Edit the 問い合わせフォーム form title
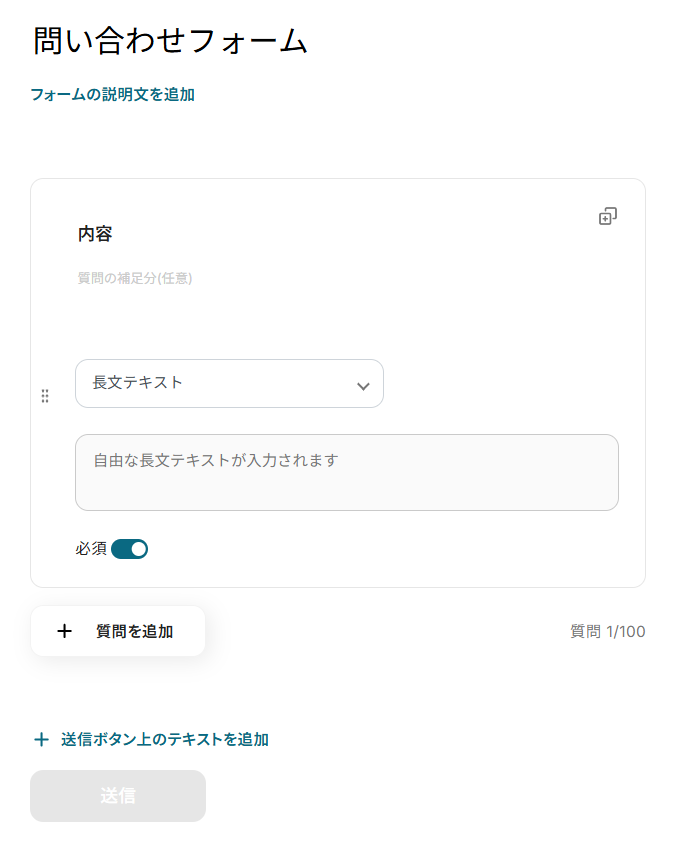Viewport: 685px width, 841px height. pyautogui.click(x=170, y=42)
